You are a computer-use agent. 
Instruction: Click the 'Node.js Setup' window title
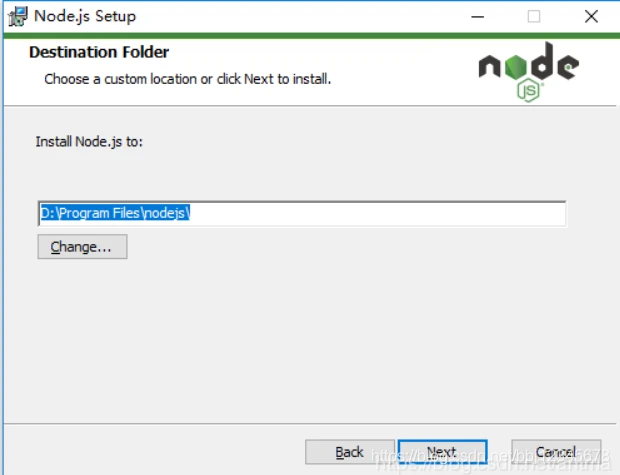click(x=85, y=16)
